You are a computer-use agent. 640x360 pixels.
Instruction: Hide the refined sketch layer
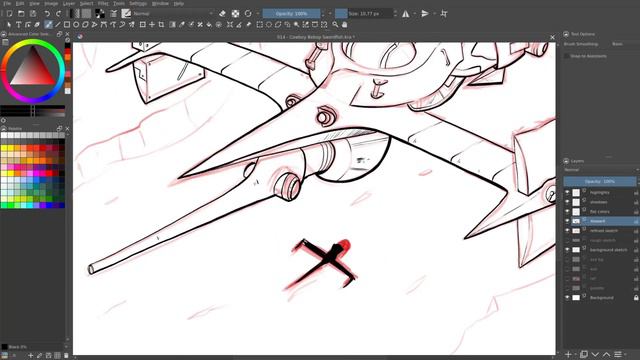pos(567,231)
